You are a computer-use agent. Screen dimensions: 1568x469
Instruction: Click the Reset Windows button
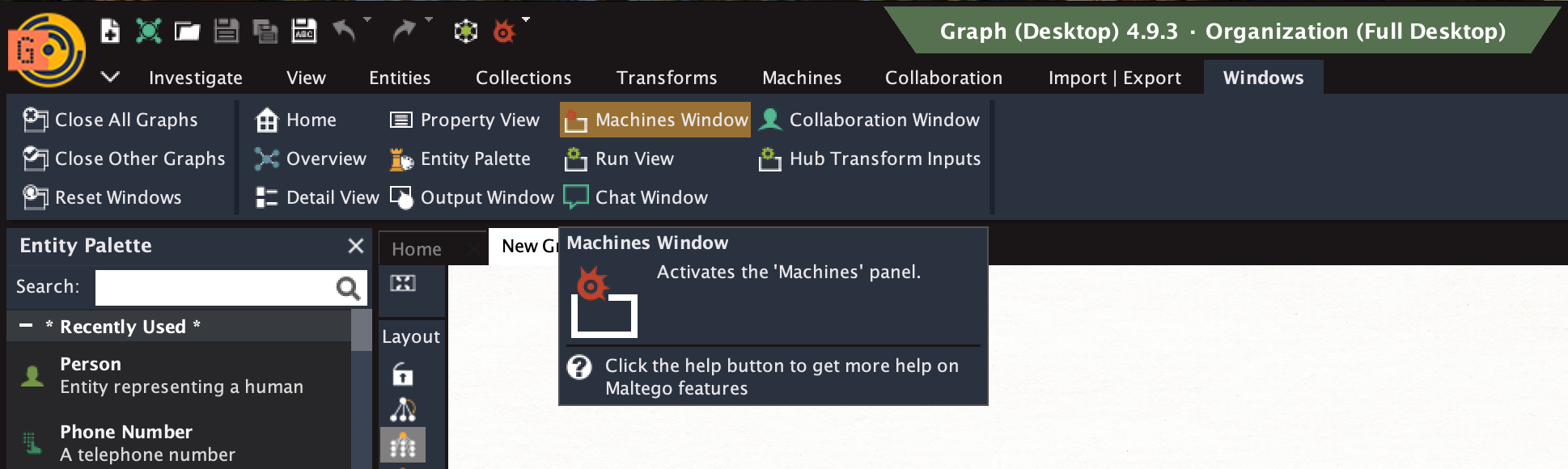click(102, 197)
